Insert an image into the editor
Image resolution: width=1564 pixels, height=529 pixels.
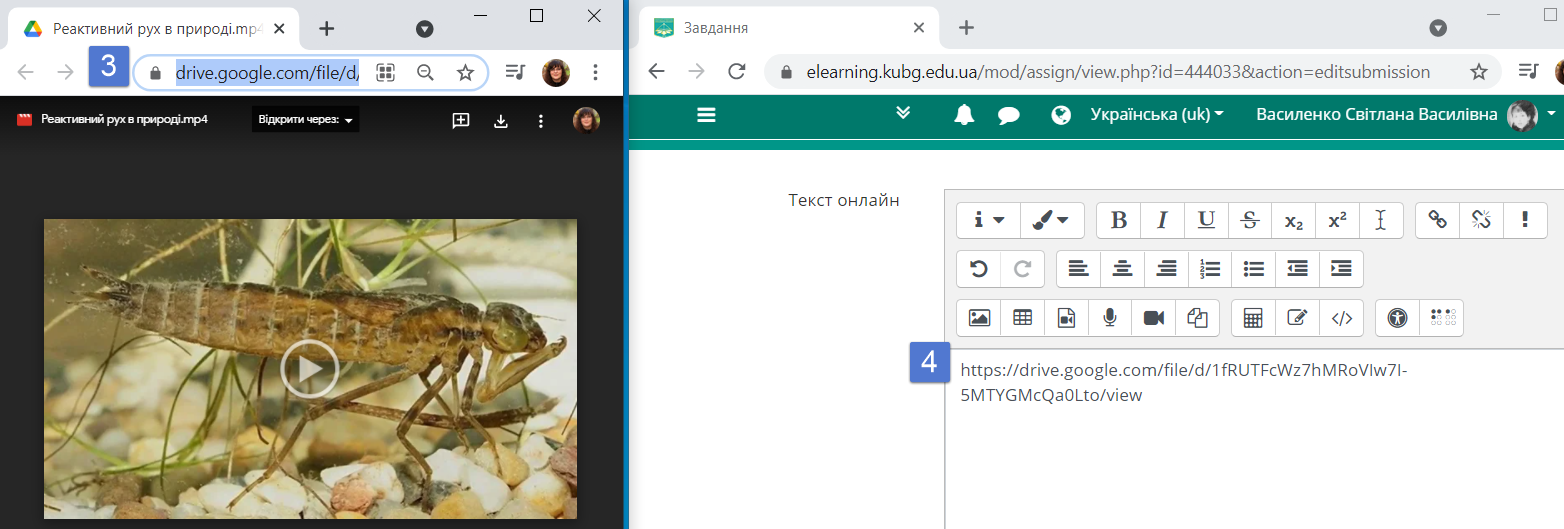point(979,318)
